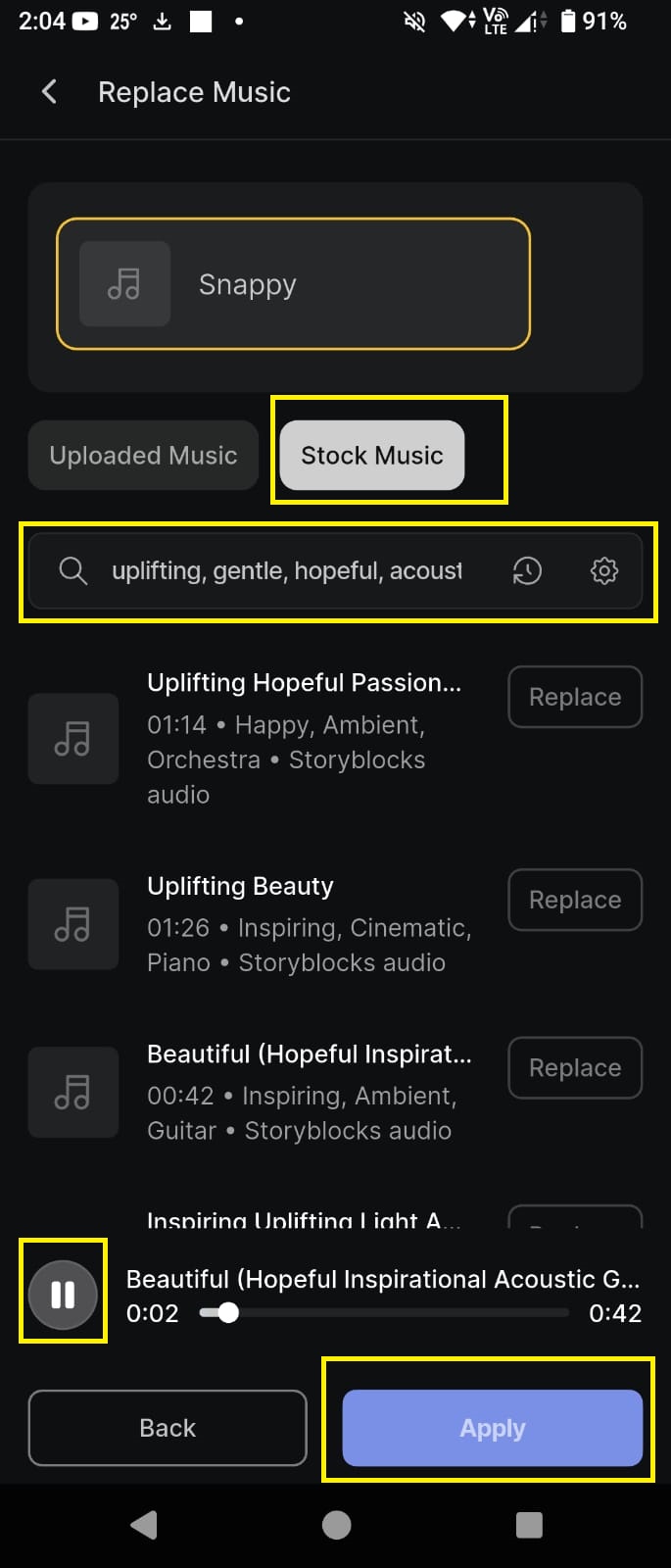Apply the selected music
The width and height of the screenshot is (671, 1568).
[x=492, y=1428]
